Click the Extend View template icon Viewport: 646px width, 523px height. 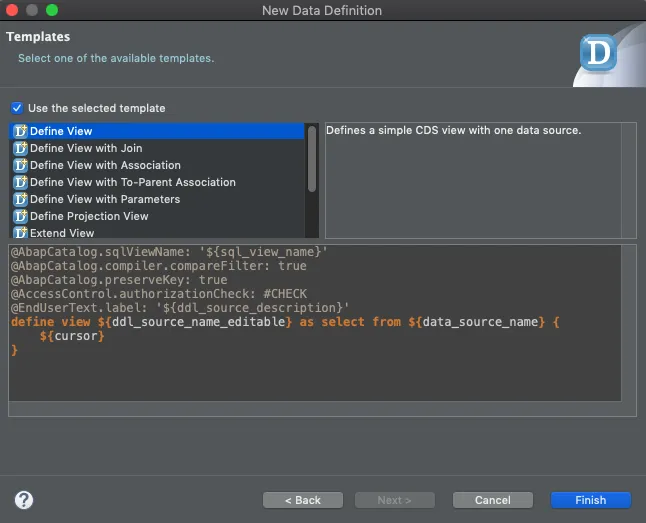click(20, 233)
